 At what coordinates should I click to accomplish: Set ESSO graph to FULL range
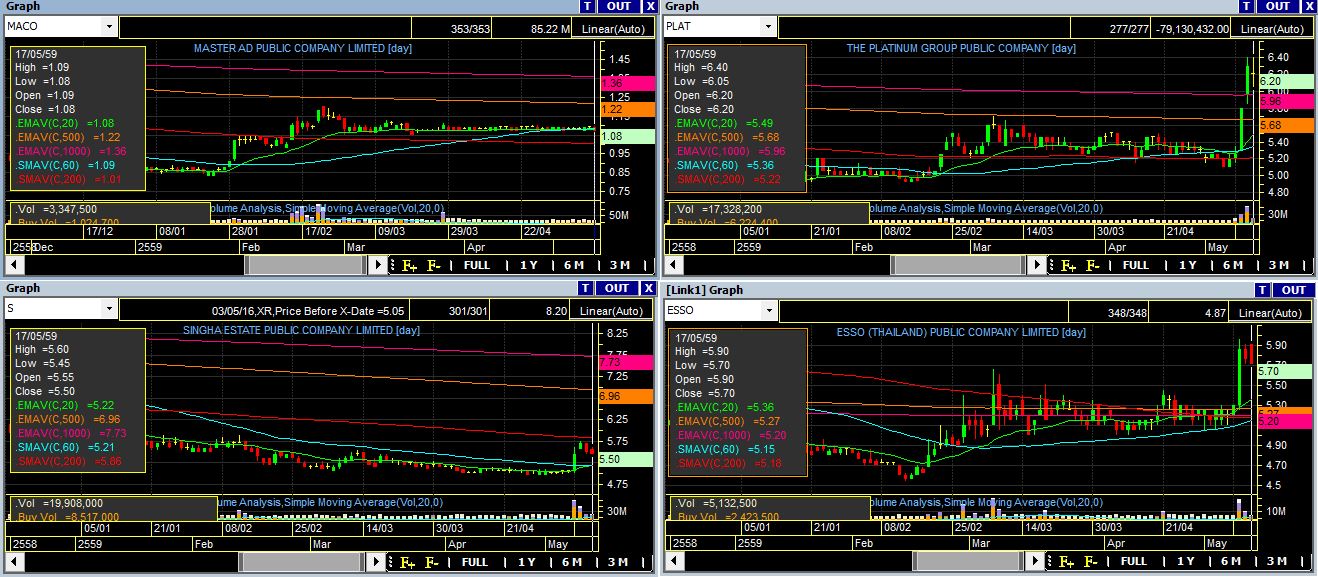point(1135,562)
